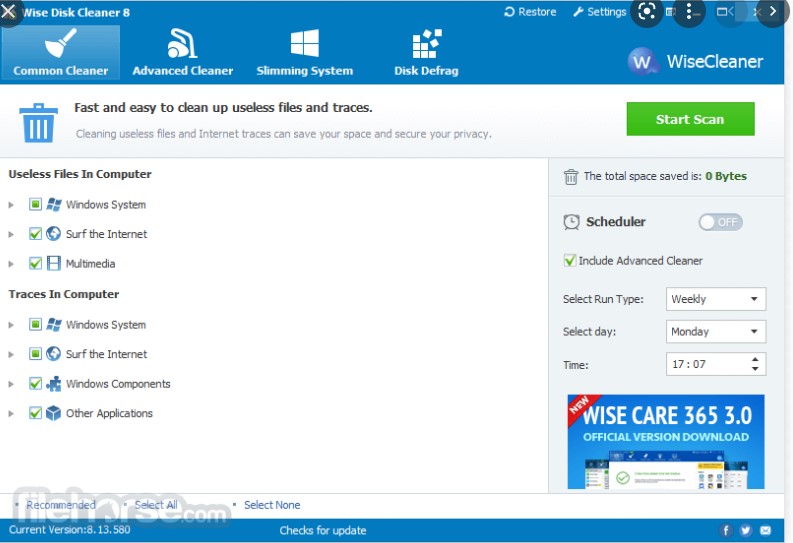Expand the Other Applications node
Viewport: 793px width, 543px height.
pyautogui.click(x=11, y=414)
